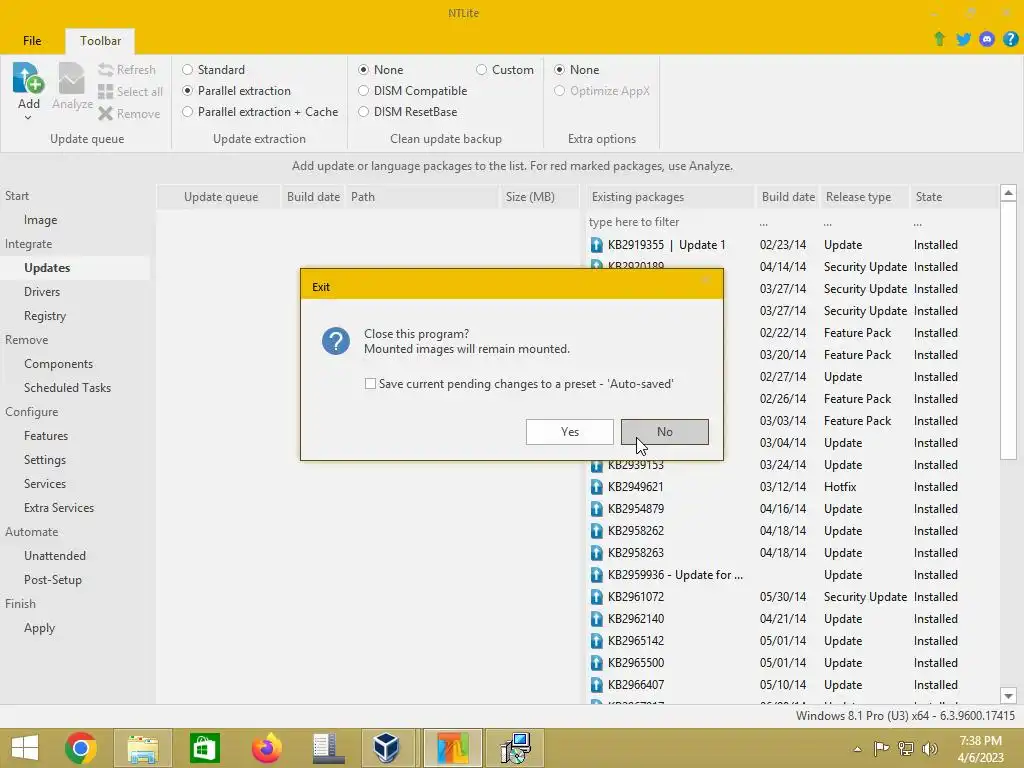Click the packages list scrollbar up arrow
1024x768 pixels.
click(1008, 193)
